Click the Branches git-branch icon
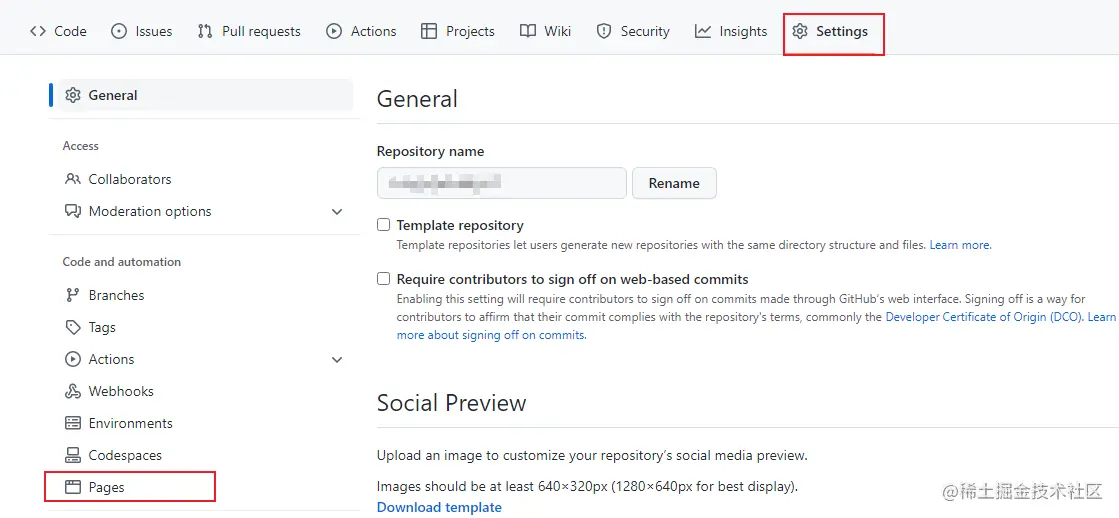This screenshot has height=518, width=1119. pos(73,295)
